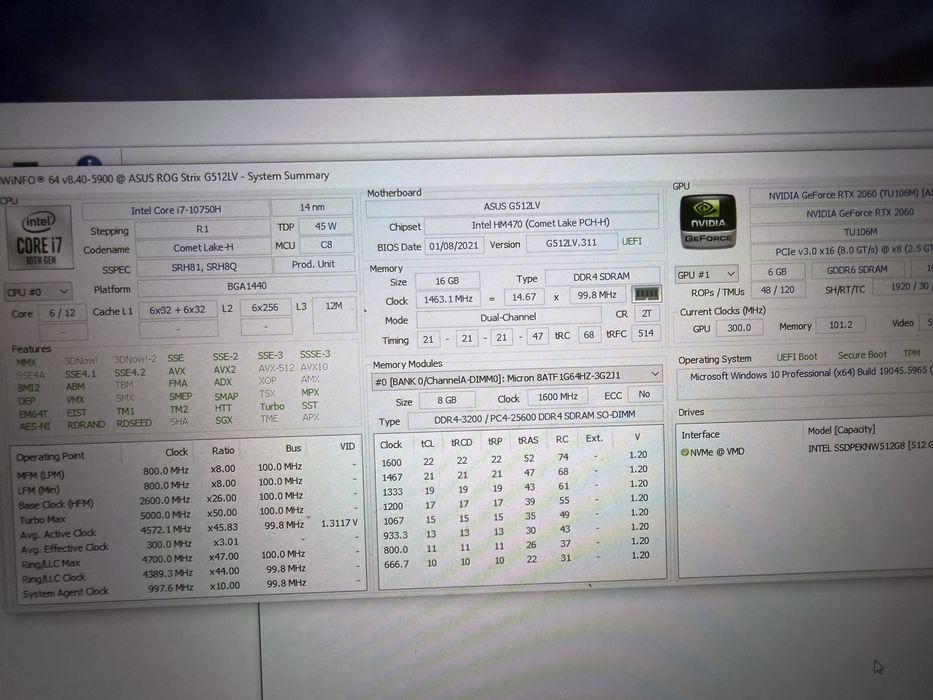Image resolution: width=933 pixels, height=700 pixels.
Task: Click the 1.3117 V VID value
Action: point(339,523)
